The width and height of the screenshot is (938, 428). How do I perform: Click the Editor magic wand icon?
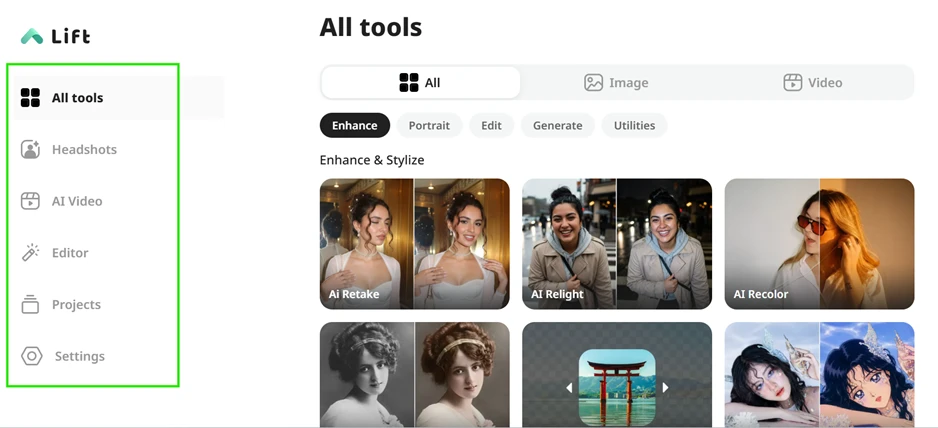(30, 253)
